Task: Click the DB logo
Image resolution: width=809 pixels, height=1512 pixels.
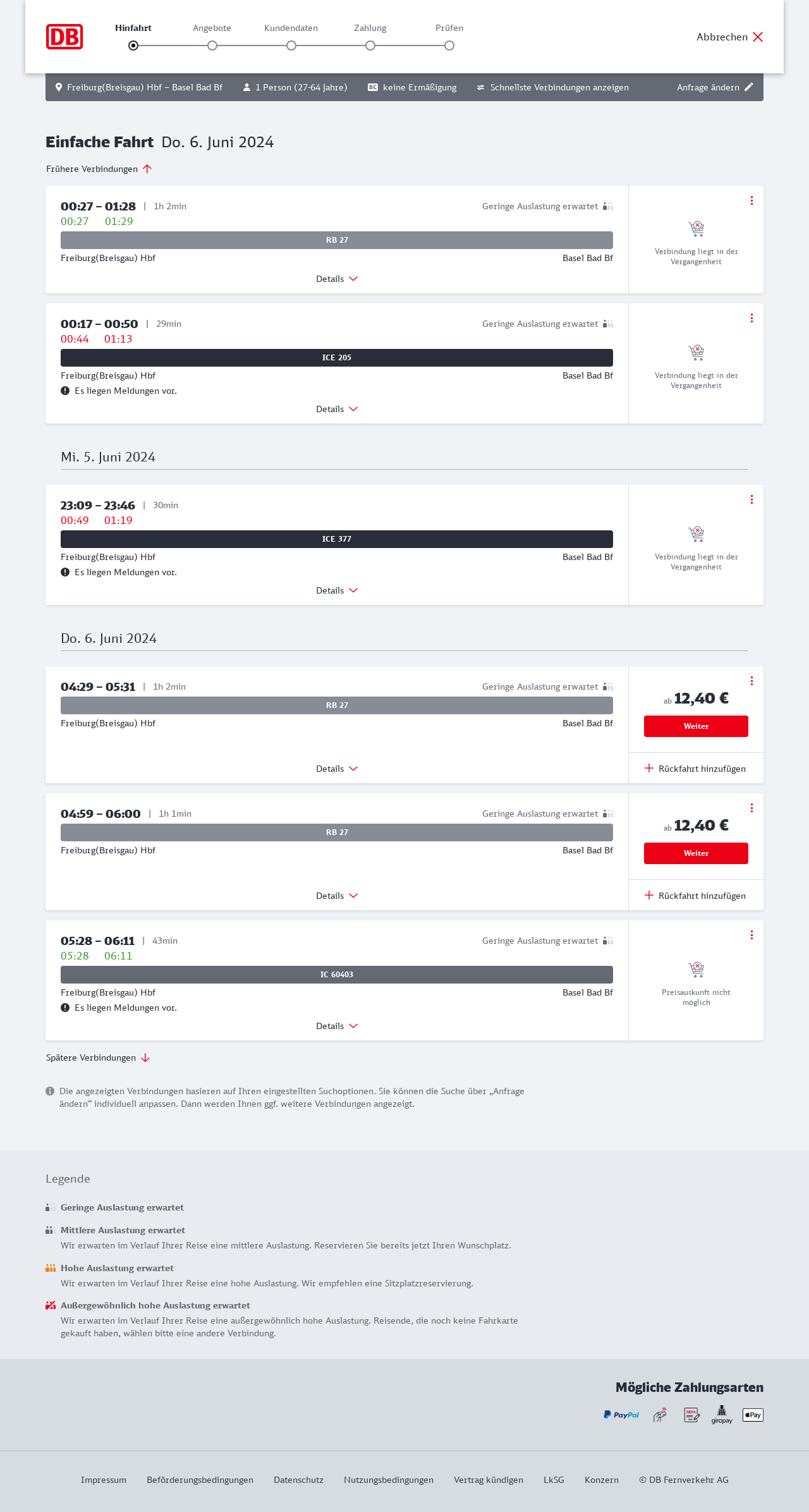Action: tap(64, 37)
